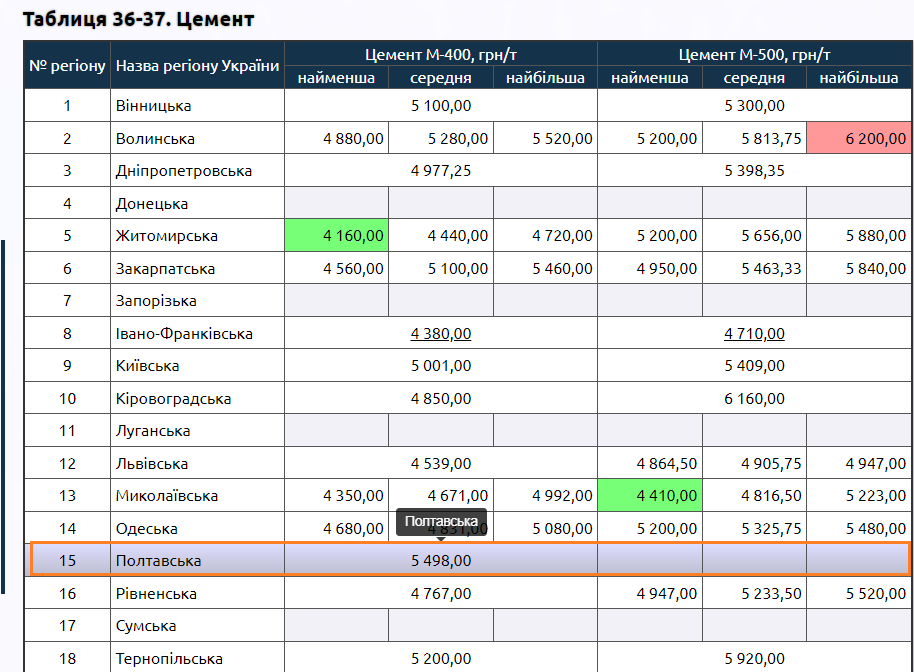Select the Тернопільська region name
This screenshot has height=672, width=914.
(x=169, y=659)
